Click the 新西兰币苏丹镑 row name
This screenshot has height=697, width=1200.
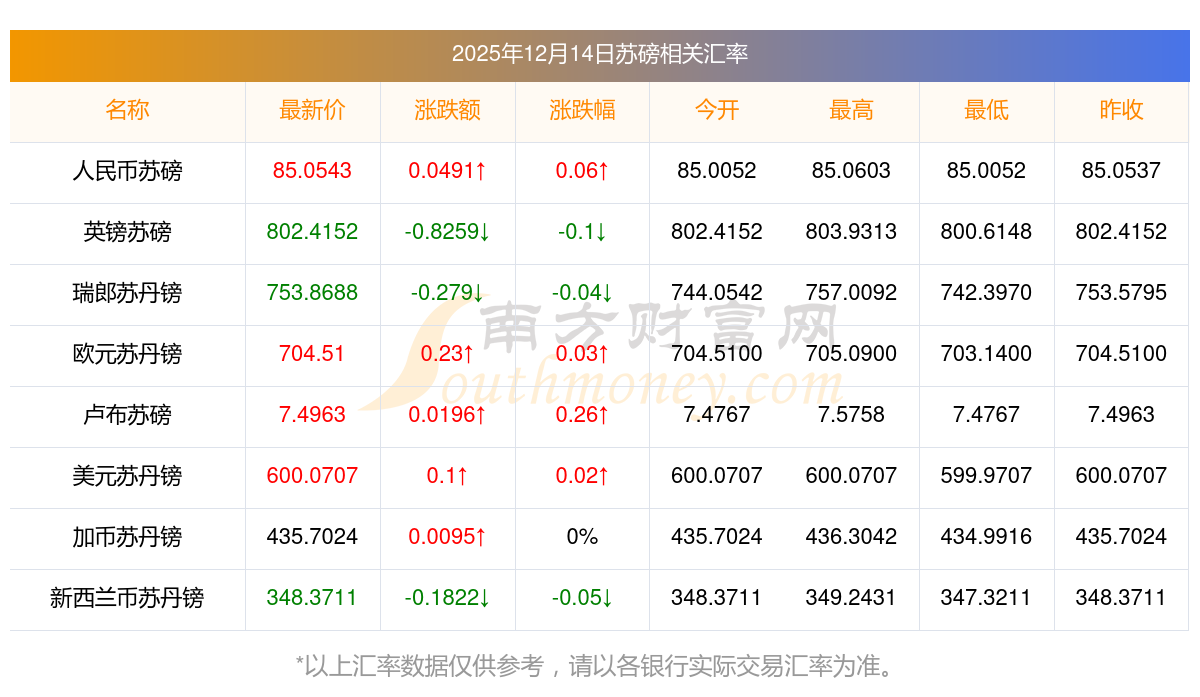coord(127,598)
